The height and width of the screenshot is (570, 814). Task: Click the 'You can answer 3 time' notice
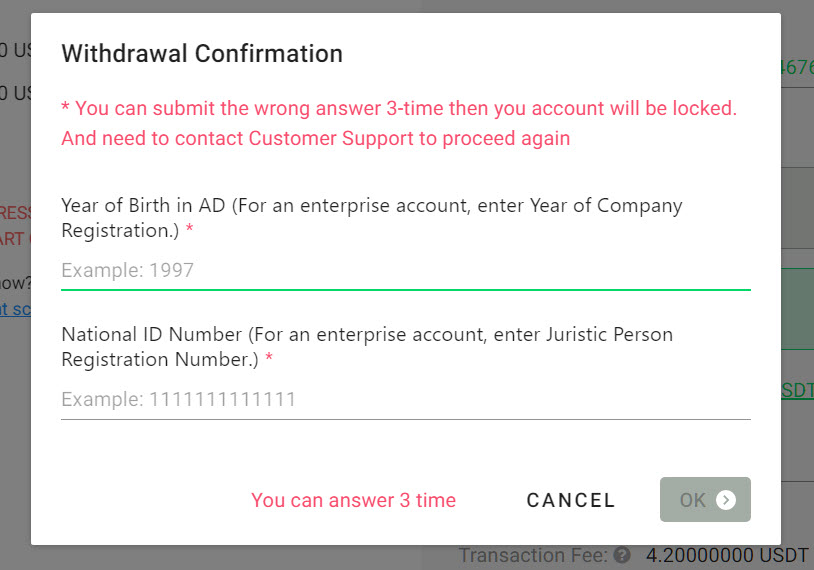pos(353,500)
